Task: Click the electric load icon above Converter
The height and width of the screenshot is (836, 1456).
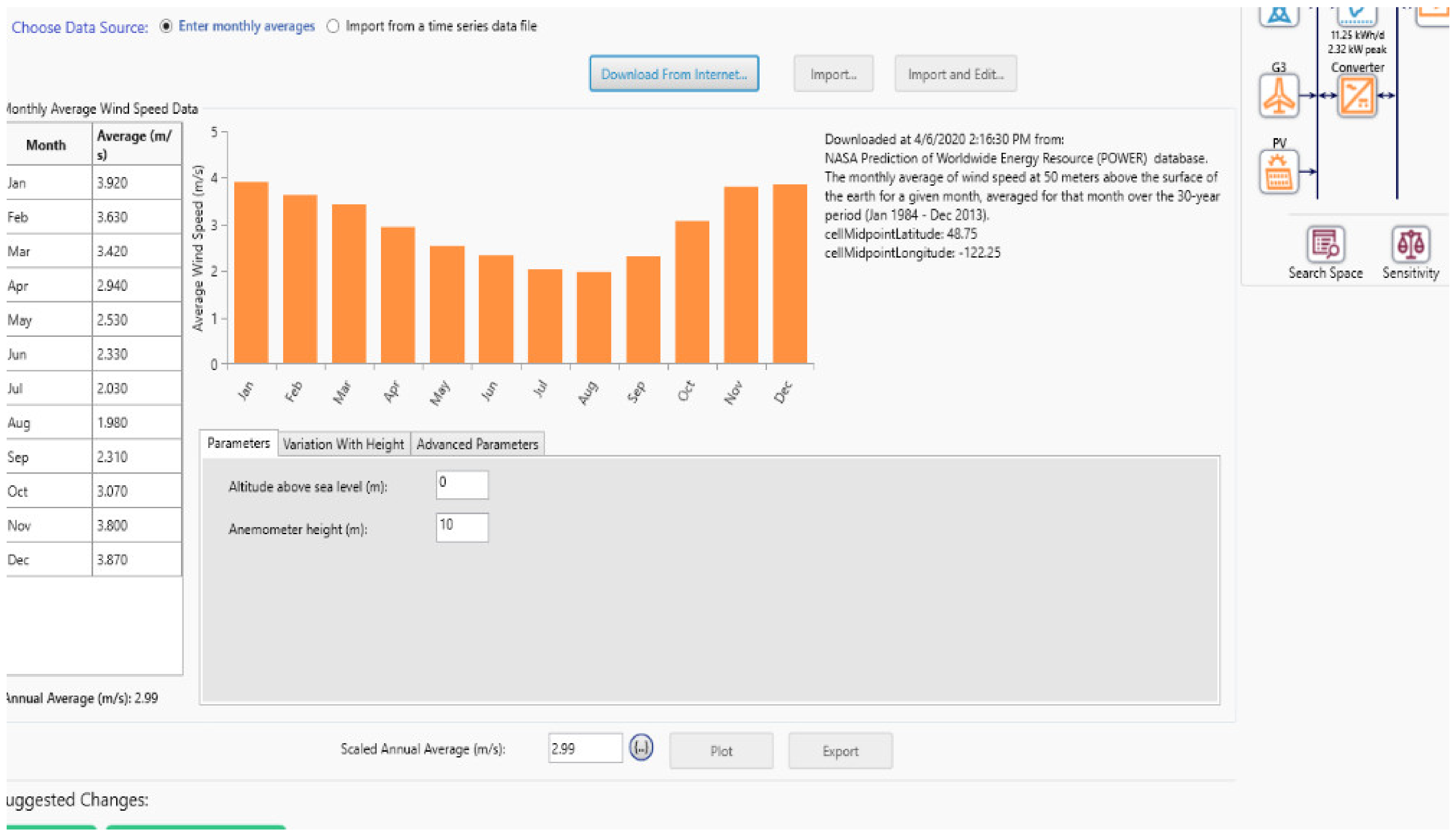Action: [x=1356, y=14]
